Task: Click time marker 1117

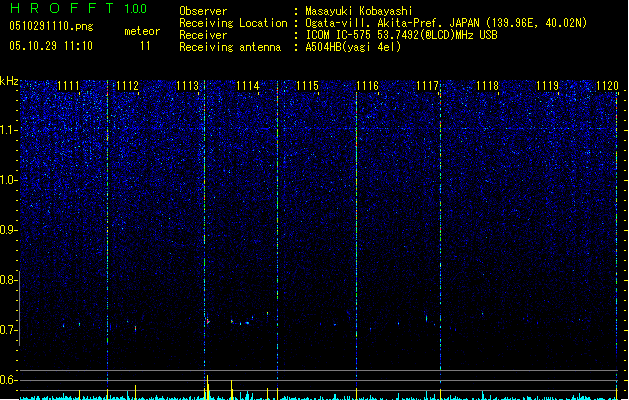Action: [428, 85]
